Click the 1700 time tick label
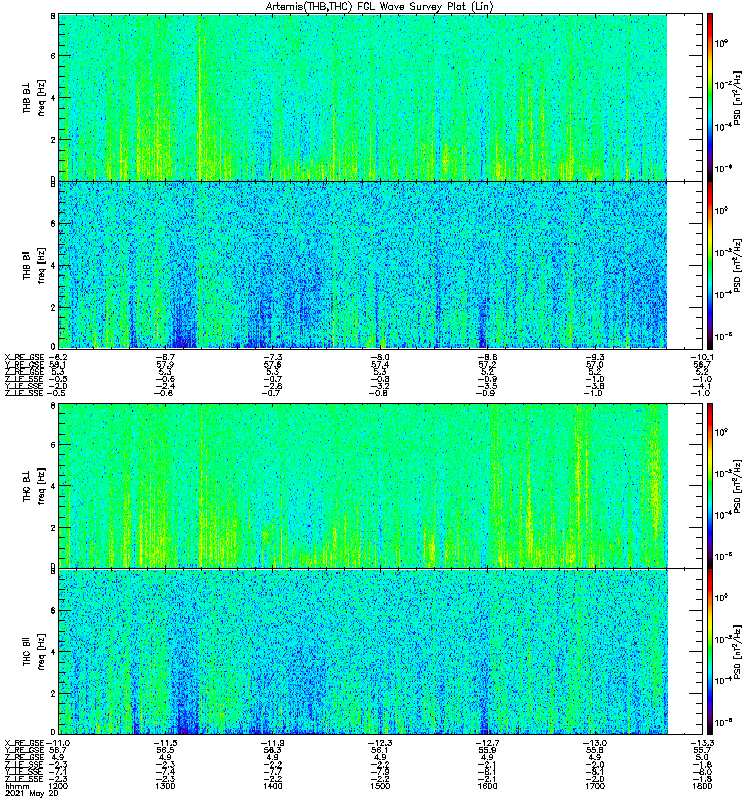 pyautogui.click(x=595, y=786)
